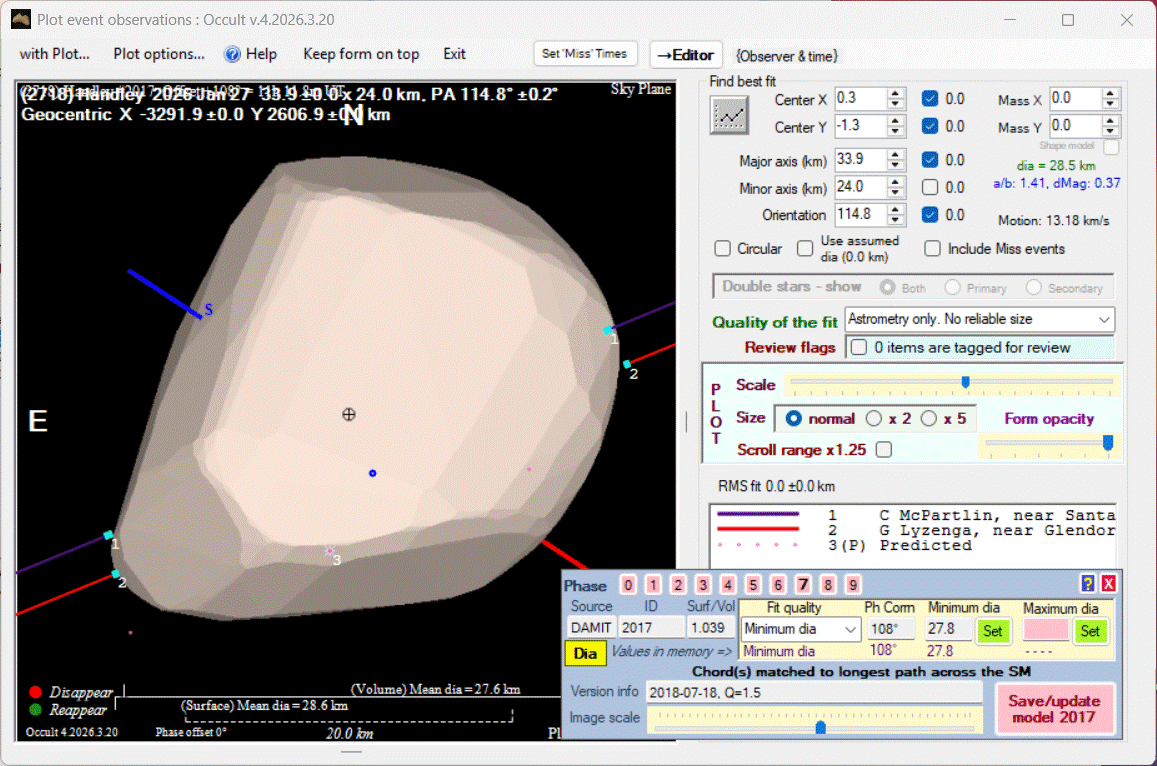Increase Center X with the up spinner
Viewport: 1157px width, 766px height.
tap(896, 94)
